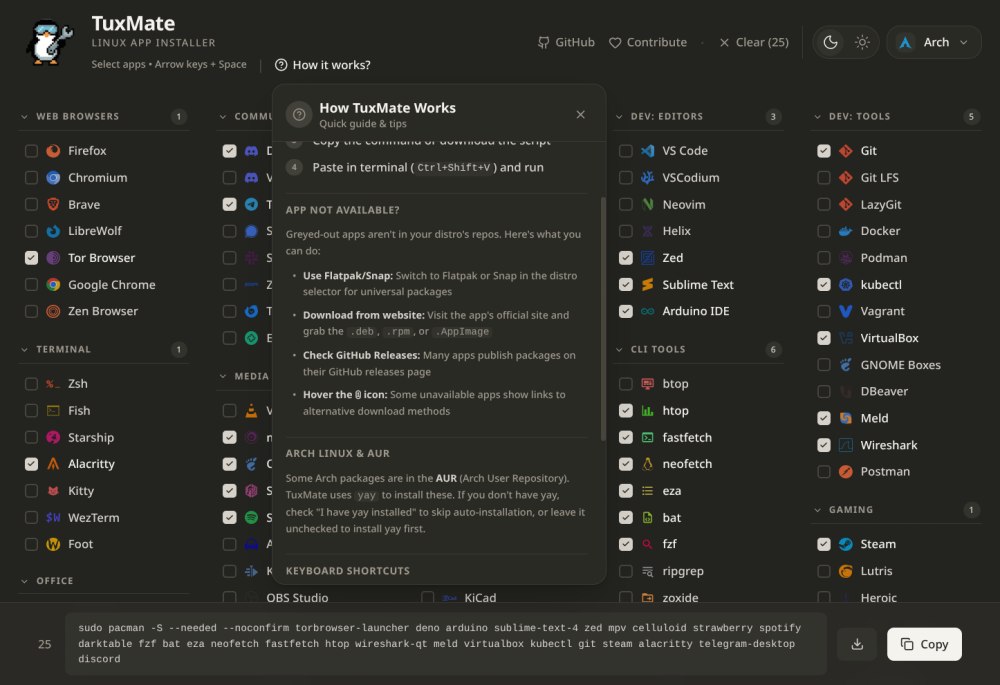Click the Docker whale icon
Viewport: 1000px width, 685px height.
tap(846, 231)
